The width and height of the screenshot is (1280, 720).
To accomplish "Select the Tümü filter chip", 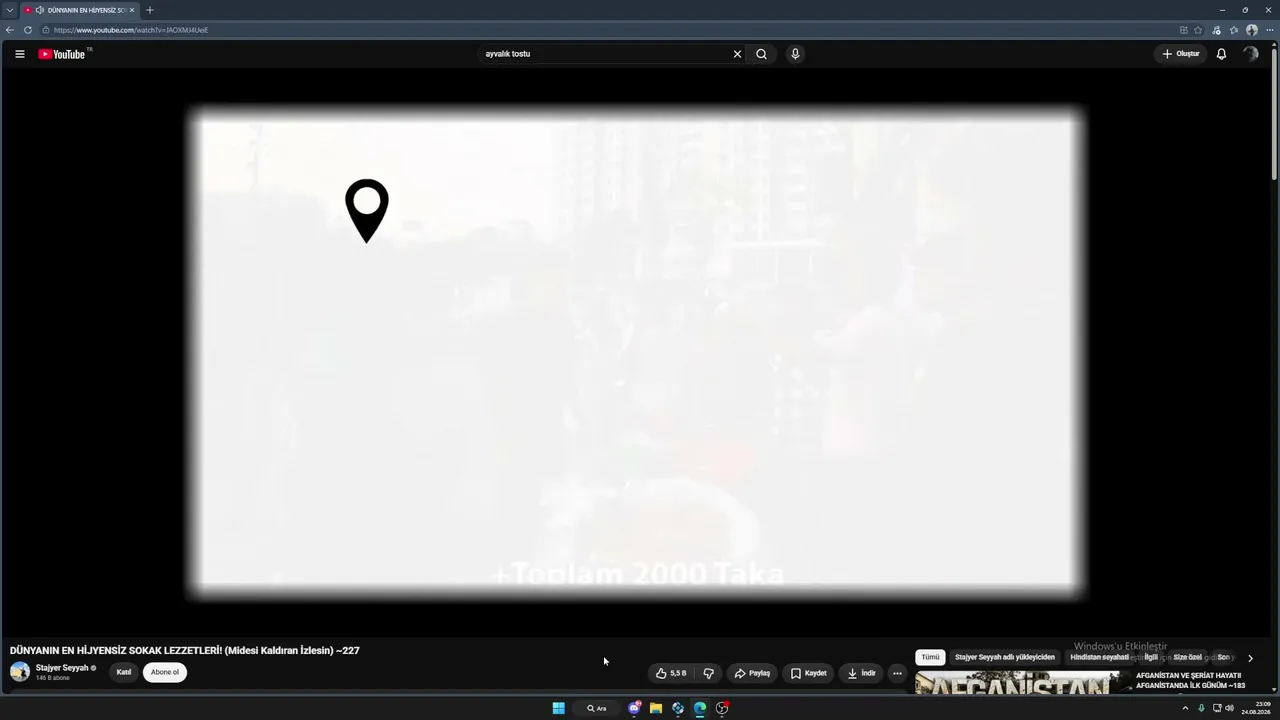I will [930, 657].
